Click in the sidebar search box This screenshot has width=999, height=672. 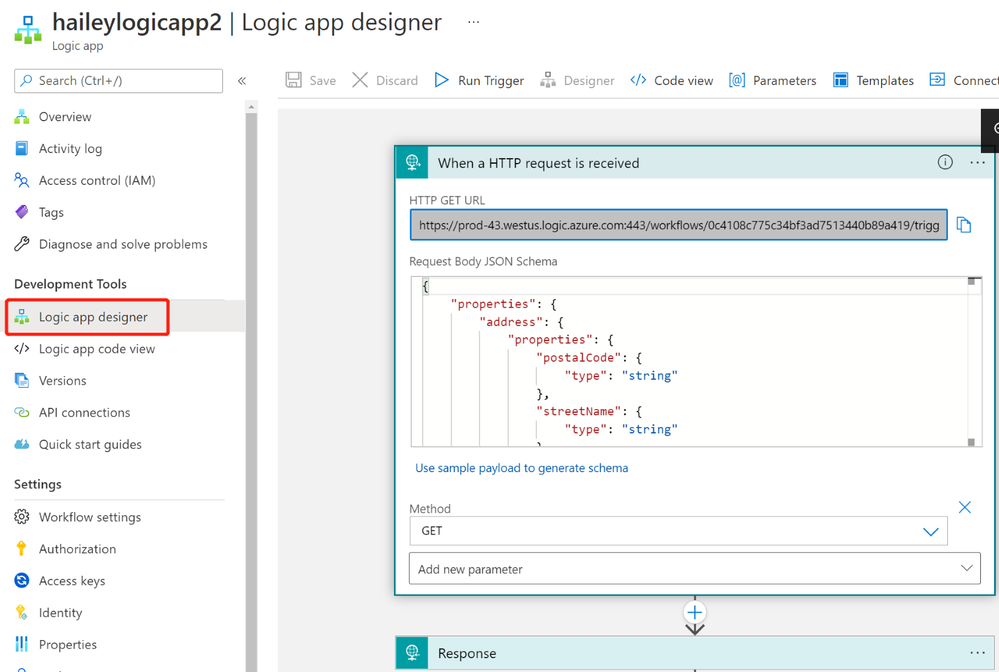(118, 81)
